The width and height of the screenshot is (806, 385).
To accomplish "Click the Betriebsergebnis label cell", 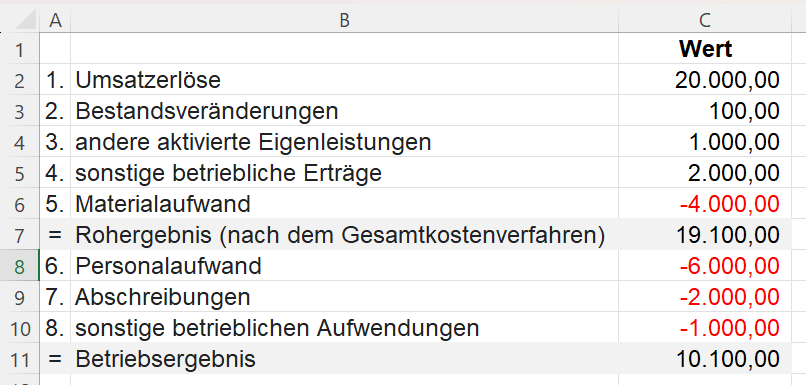I will coord(344,359).
